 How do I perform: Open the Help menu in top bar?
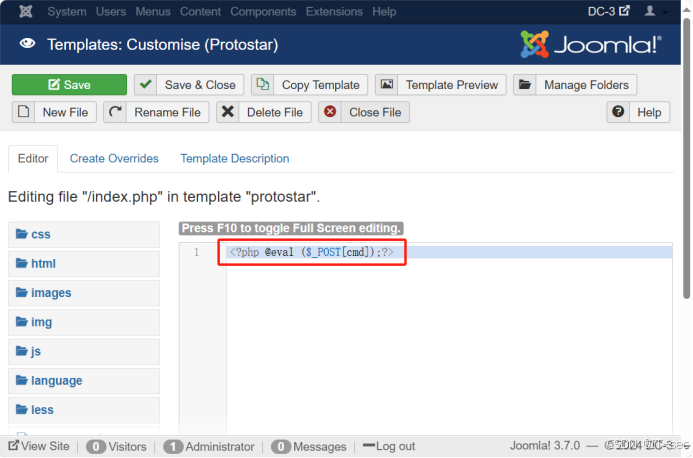(x=384, y=11)
